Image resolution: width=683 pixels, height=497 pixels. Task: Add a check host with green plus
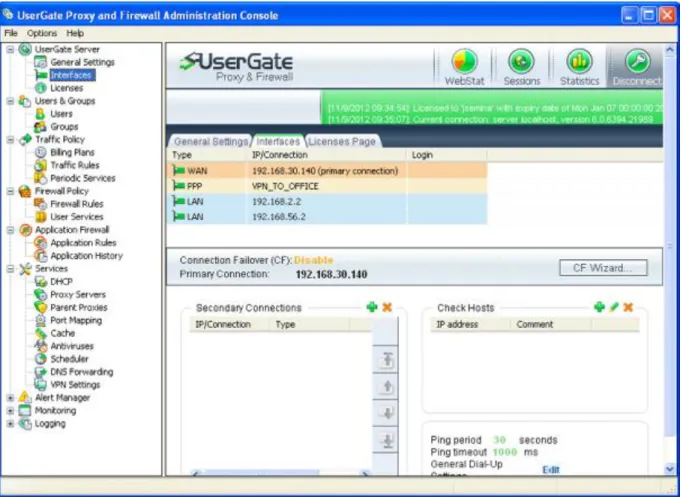coord(599,307)
